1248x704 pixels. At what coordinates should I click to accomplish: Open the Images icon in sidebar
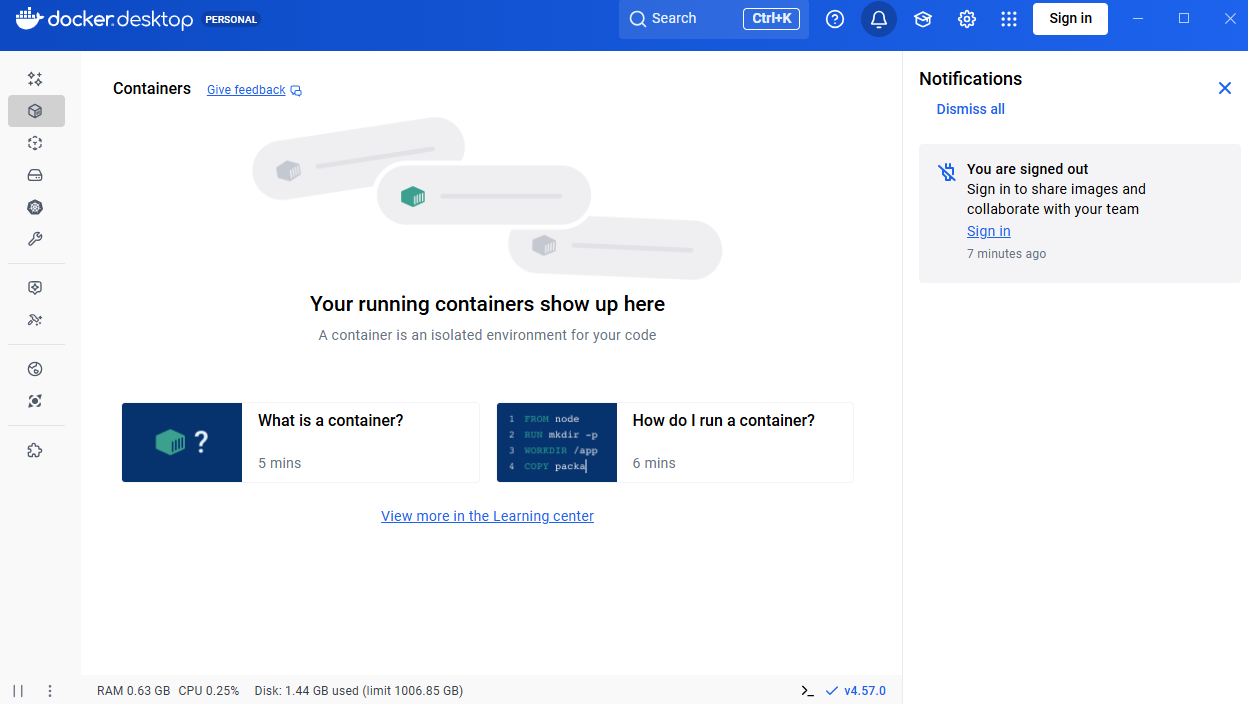pos(35,143)
